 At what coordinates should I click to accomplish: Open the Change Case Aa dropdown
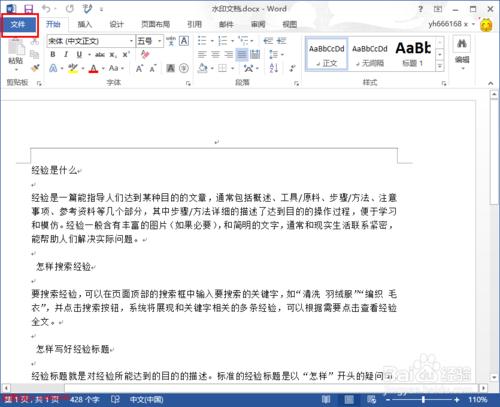[x=116, y=68]
